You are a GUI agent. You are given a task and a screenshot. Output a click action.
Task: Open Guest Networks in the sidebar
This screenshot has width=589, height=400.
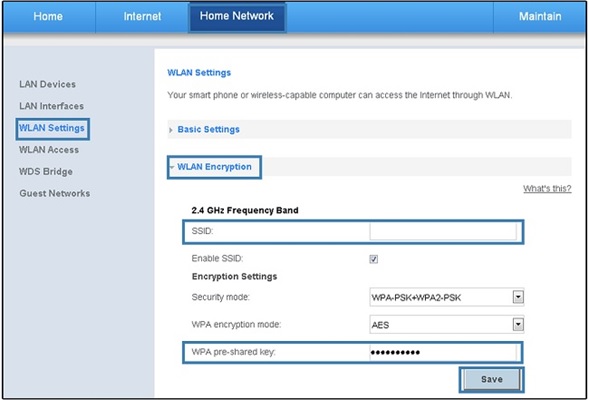55,193
